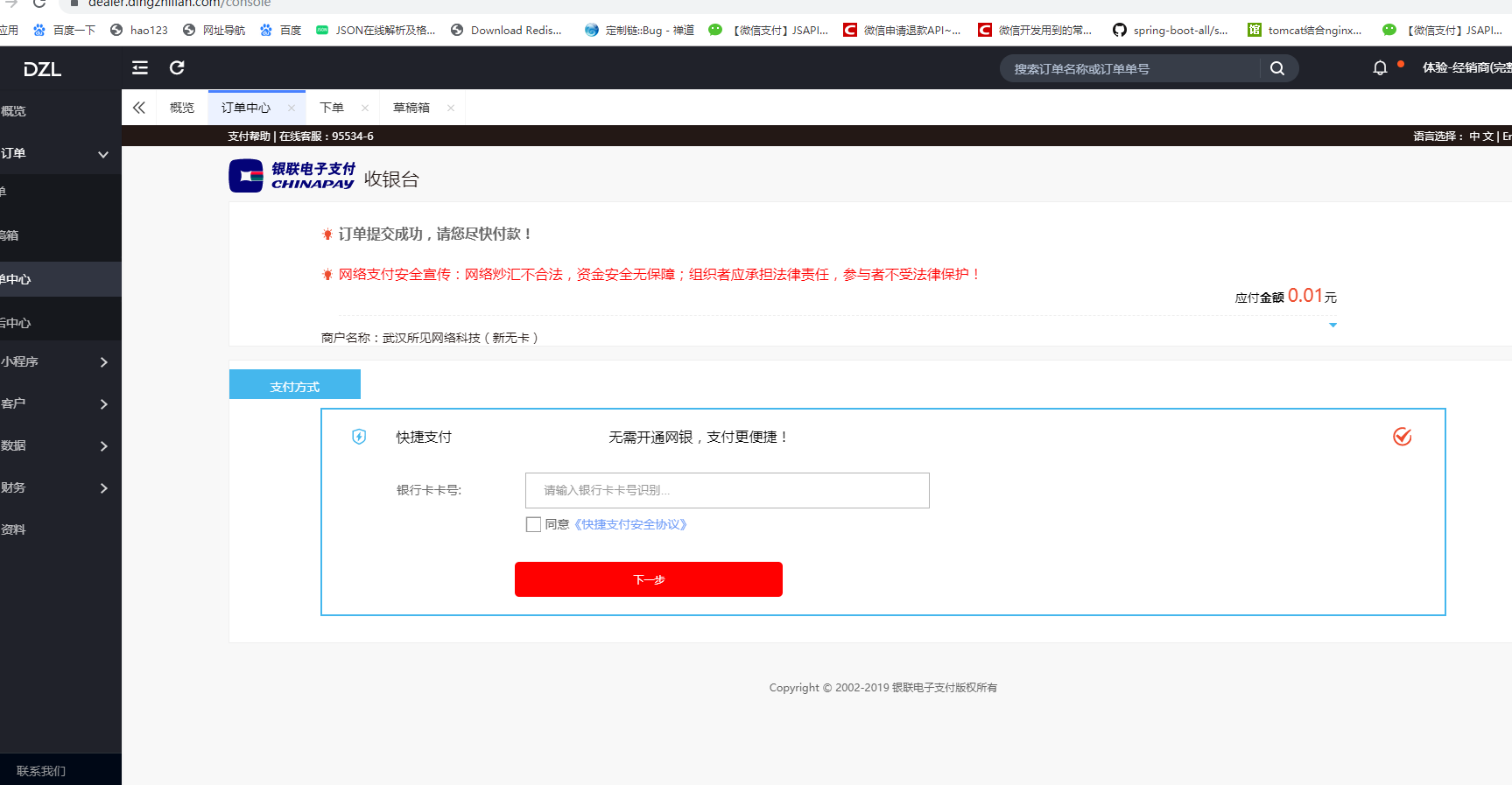Focus the 银行卡卡号 input field
This screenshot has width=1512, height=785.
point(728,490)
